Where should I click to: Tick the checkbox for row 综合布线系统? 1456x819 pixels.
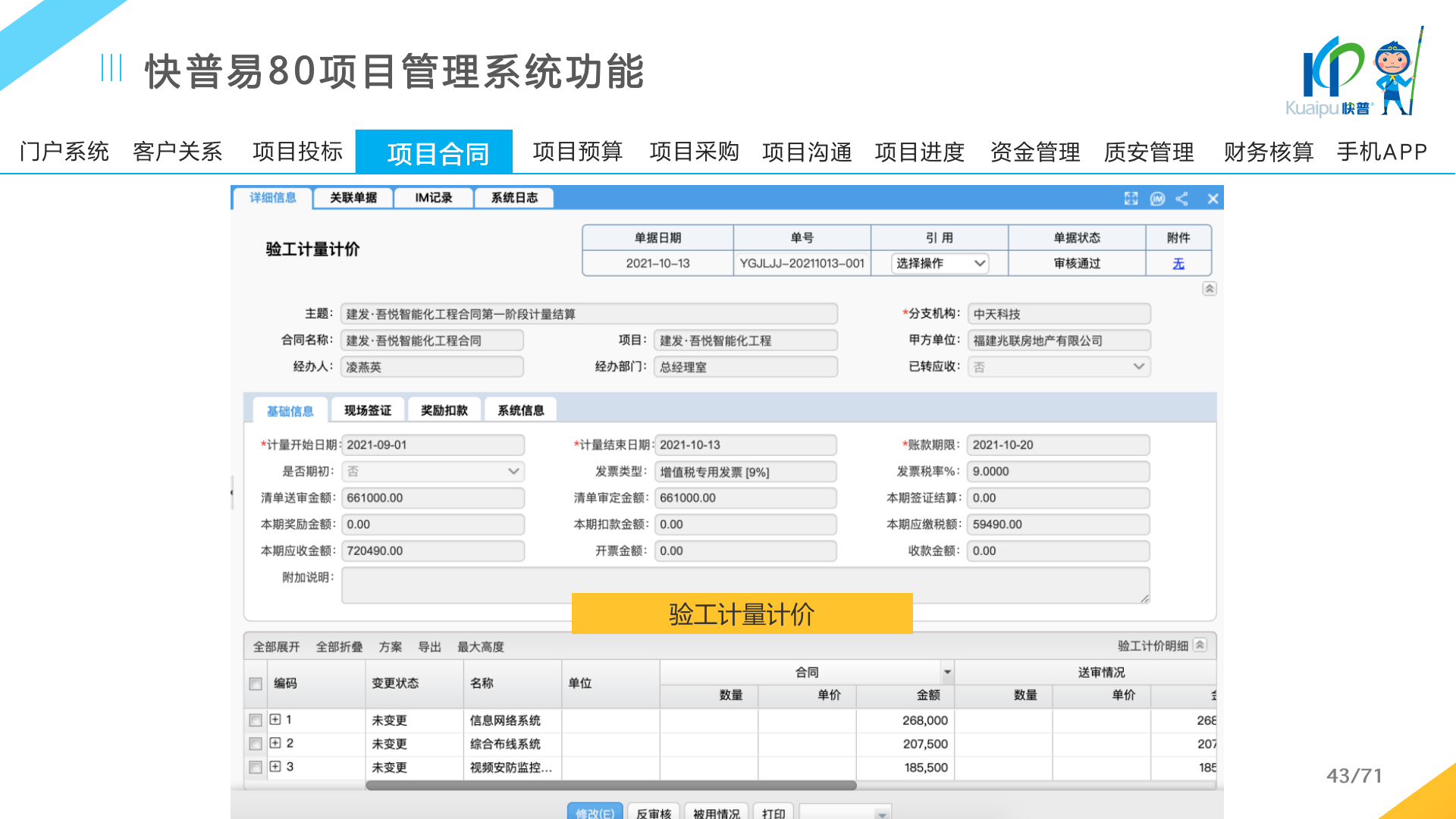coord(256,744)
